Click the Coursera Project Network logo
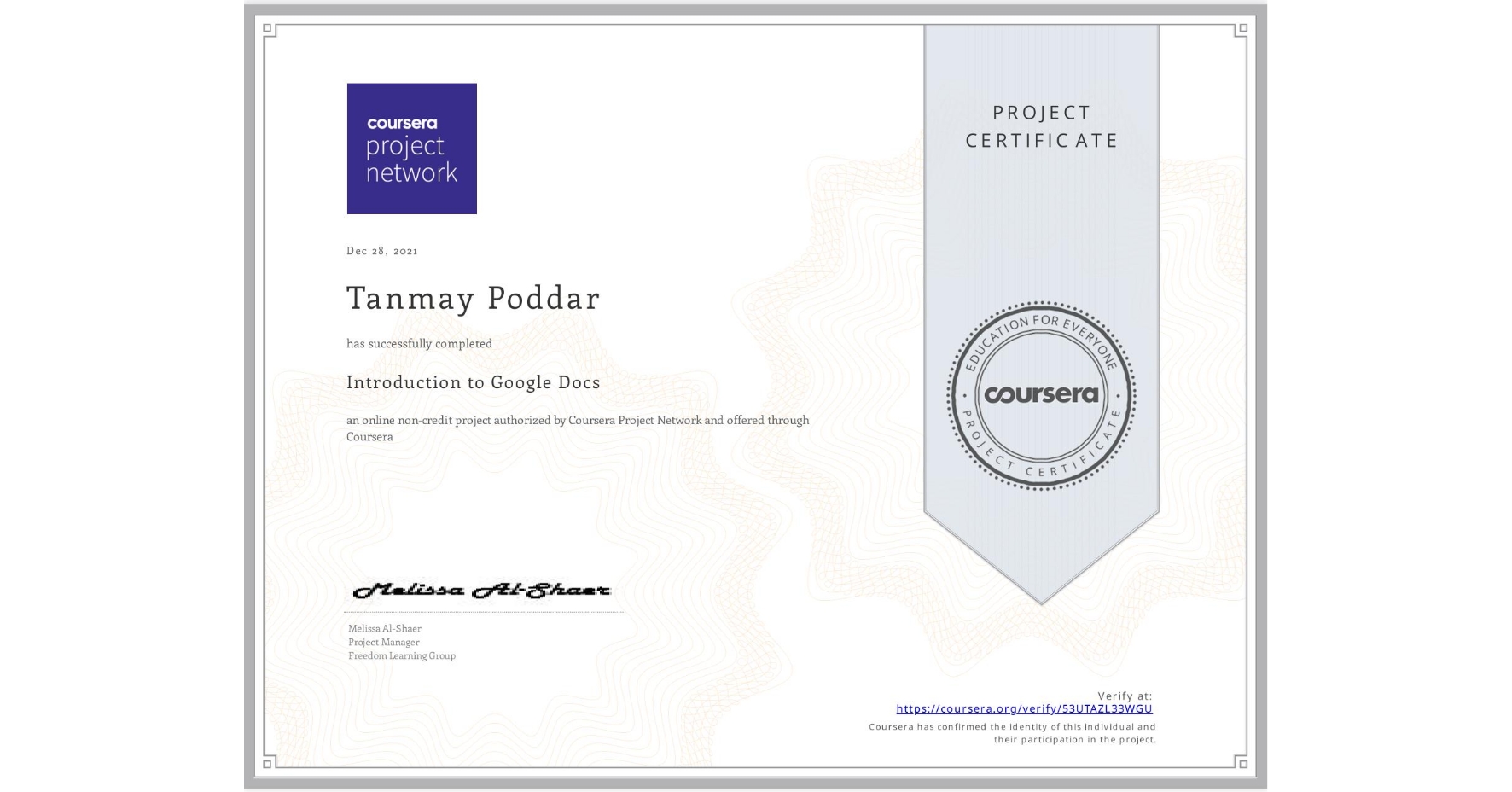The width and height of the screenshot is (1512, 792). click(x=411, y=148)
